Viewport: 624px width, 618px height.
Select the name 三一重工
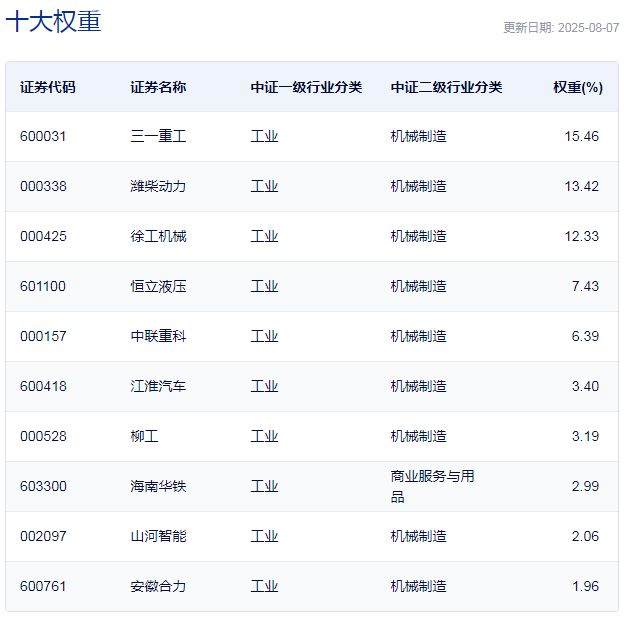[158, 136]
